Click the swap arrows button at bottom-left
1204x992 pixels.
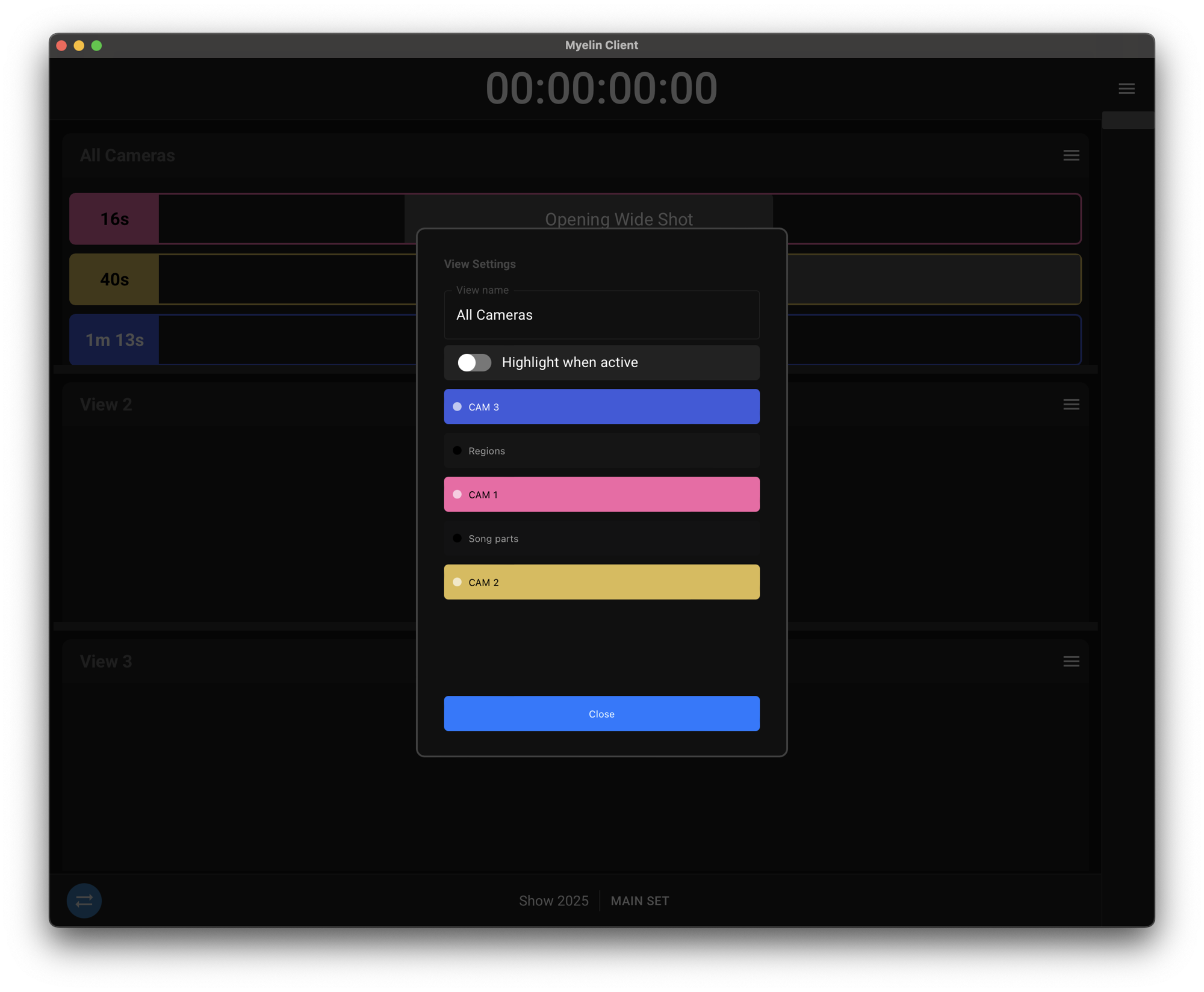84,901
